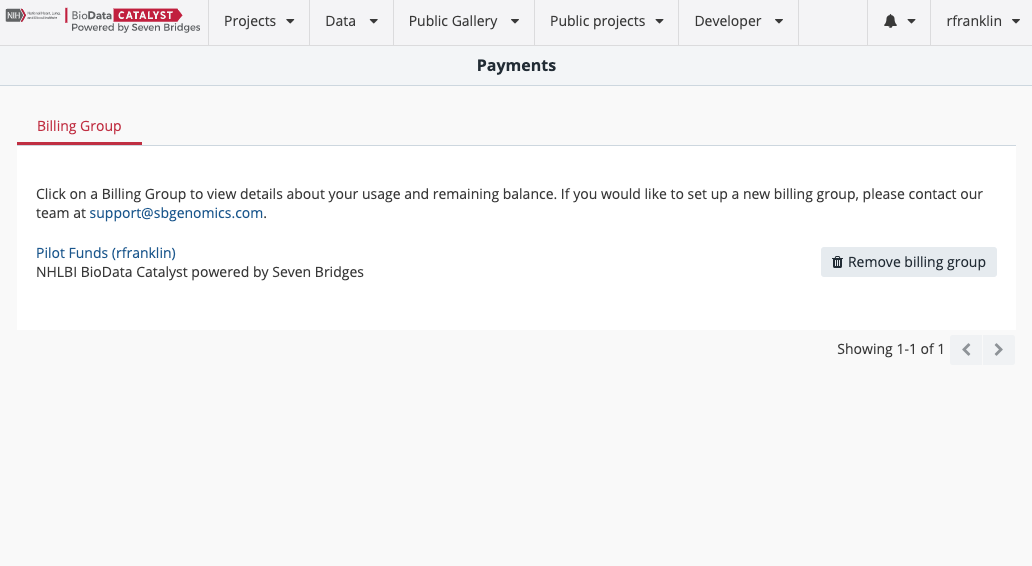Screen dimensions: 1032x566
Task: Select the Billing Group tab
Action: click(x=79, y=126)
